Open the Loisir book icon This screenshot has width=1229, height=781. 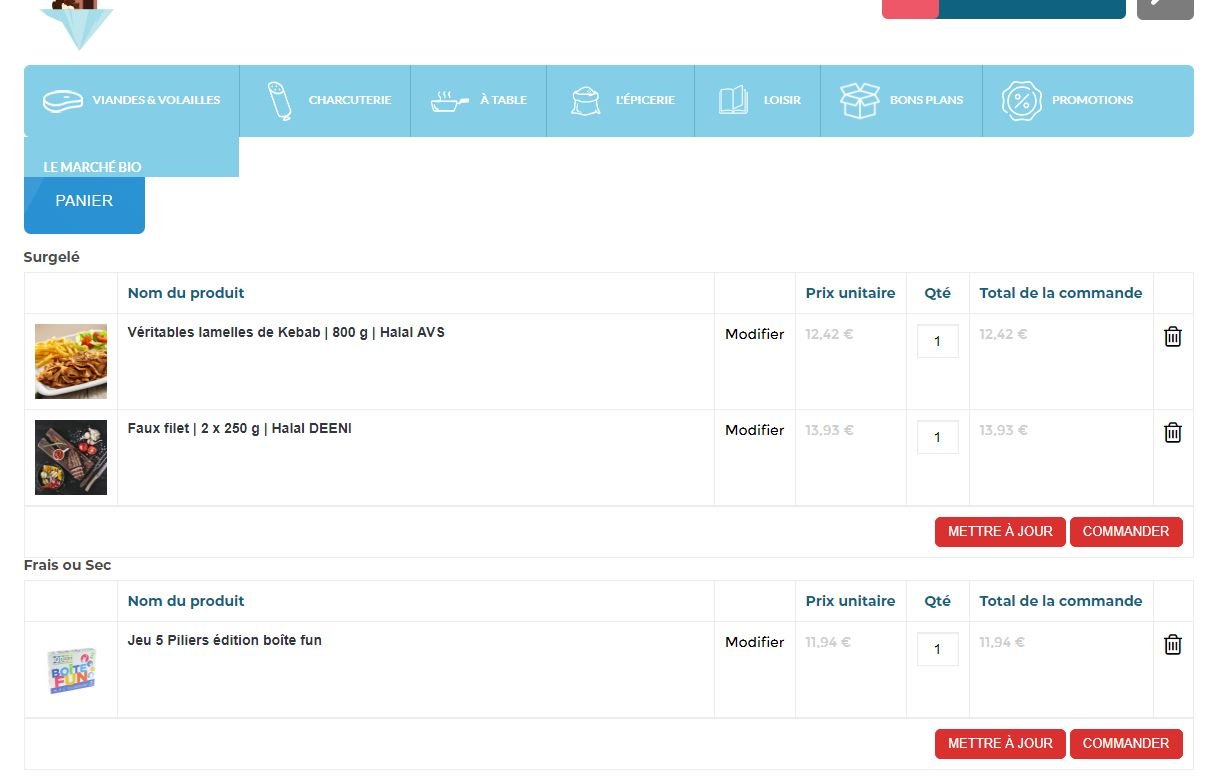(733, 100)
